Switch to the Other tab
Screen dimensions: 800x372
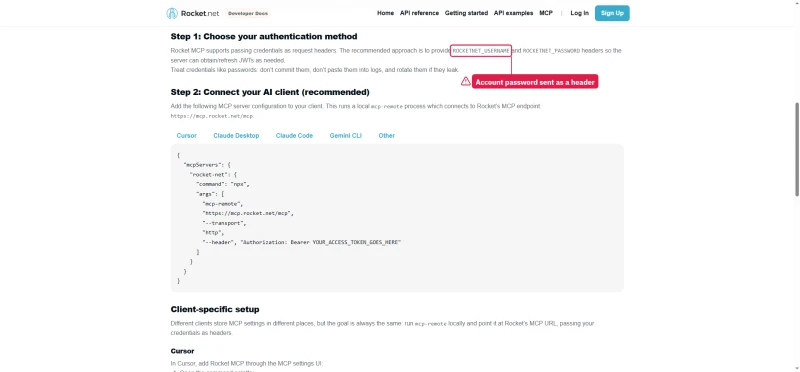(x=387, y=136)
